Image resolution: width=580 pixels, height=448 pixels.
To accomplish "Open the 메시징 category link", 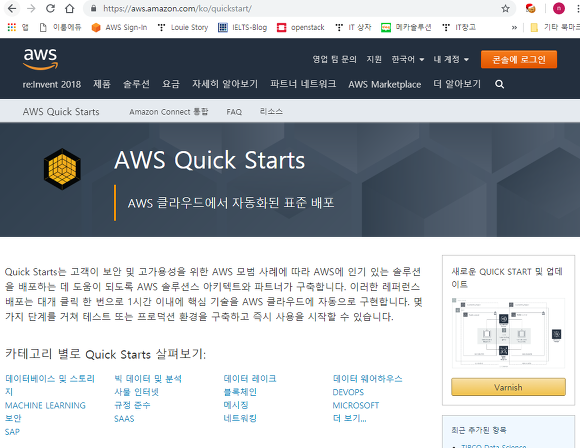I will tap(236, 405).
